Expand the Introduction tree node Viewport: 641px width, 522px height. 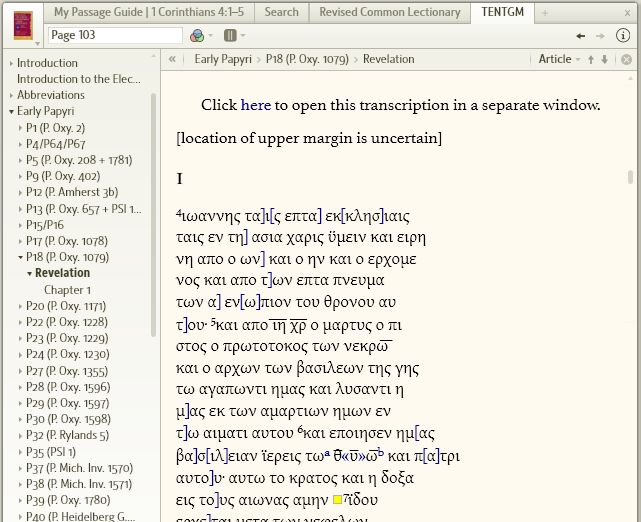point(11,63)
